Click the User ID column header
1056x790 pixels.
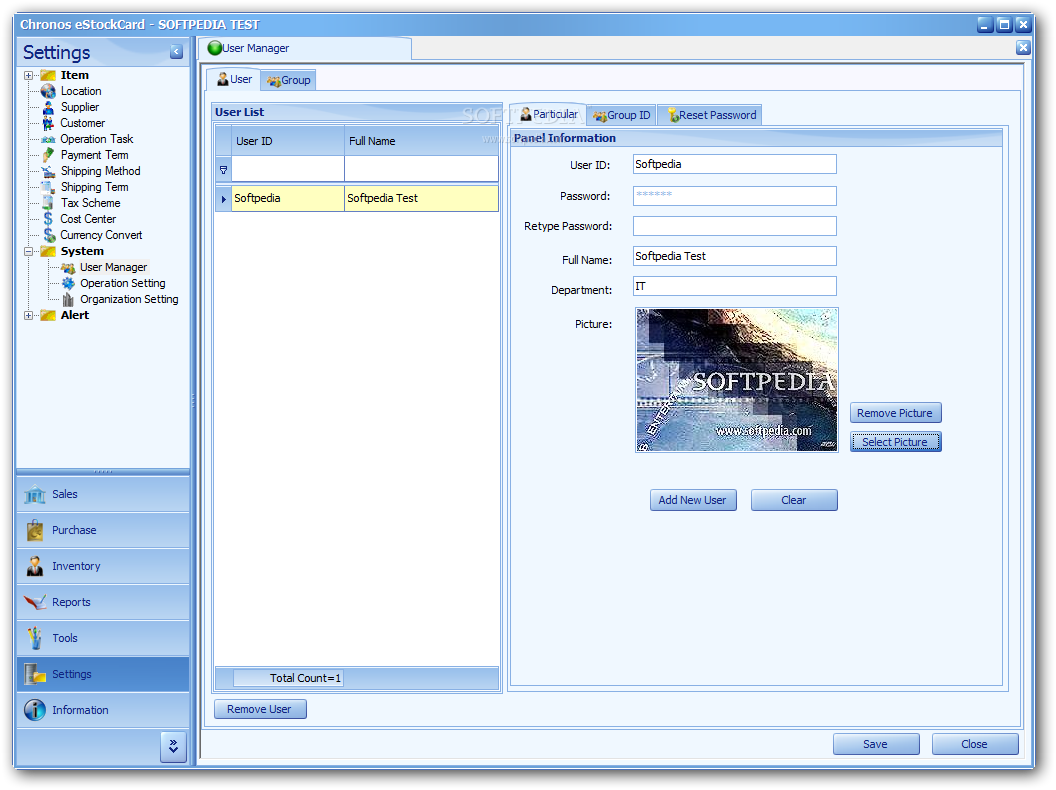click(288, 141)
